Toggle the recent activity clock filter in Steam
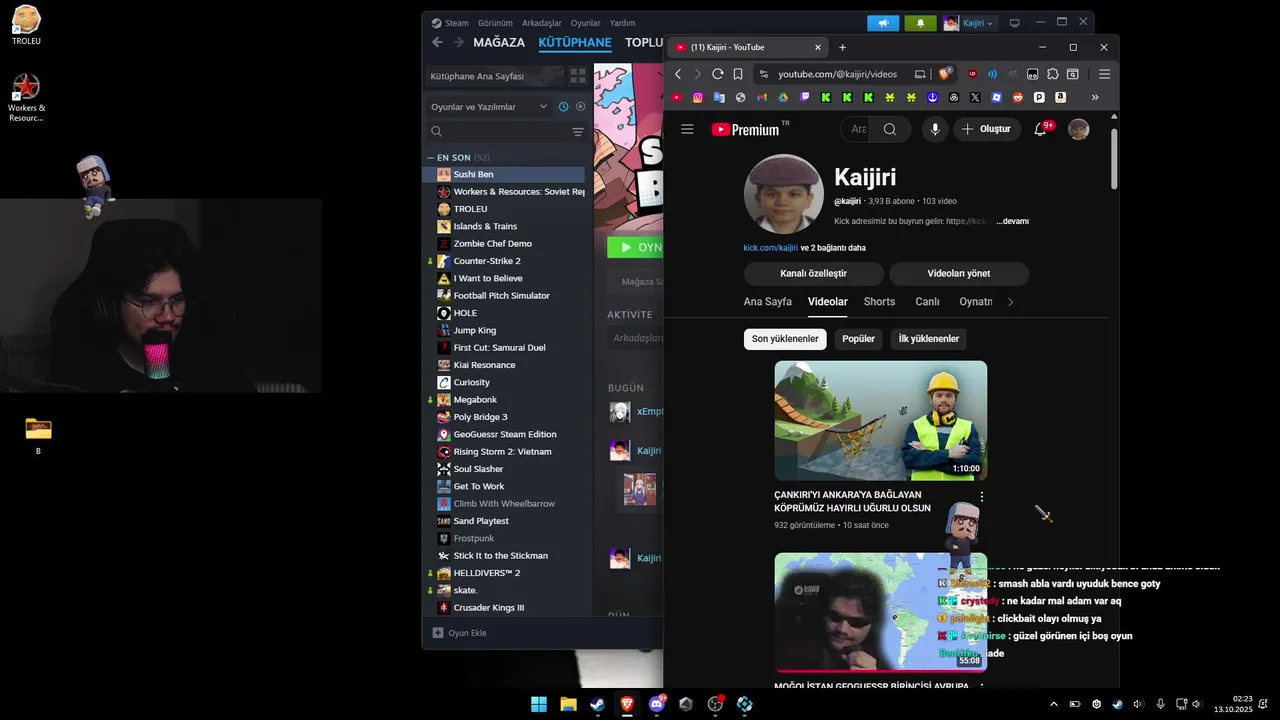The image size is (1280, 720). tap(563, 107)
